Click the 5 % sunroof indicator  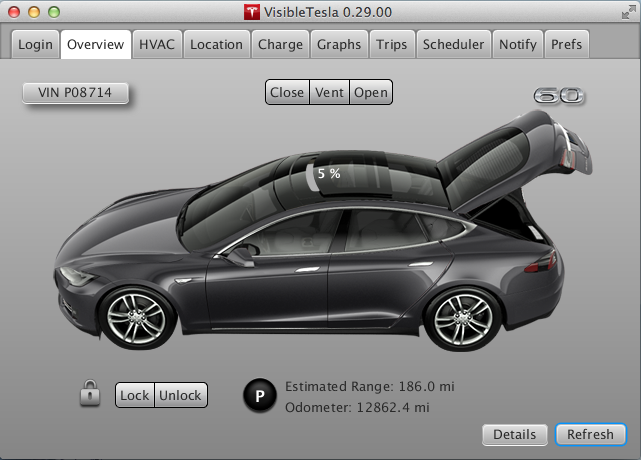[x=329, y=173]
